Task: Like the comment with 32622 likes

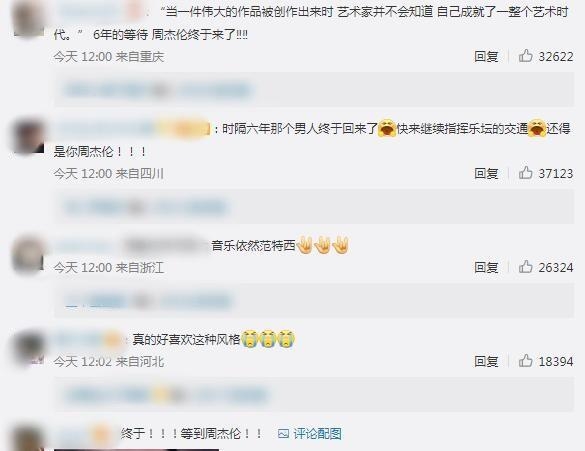Action: pos(525,56)
